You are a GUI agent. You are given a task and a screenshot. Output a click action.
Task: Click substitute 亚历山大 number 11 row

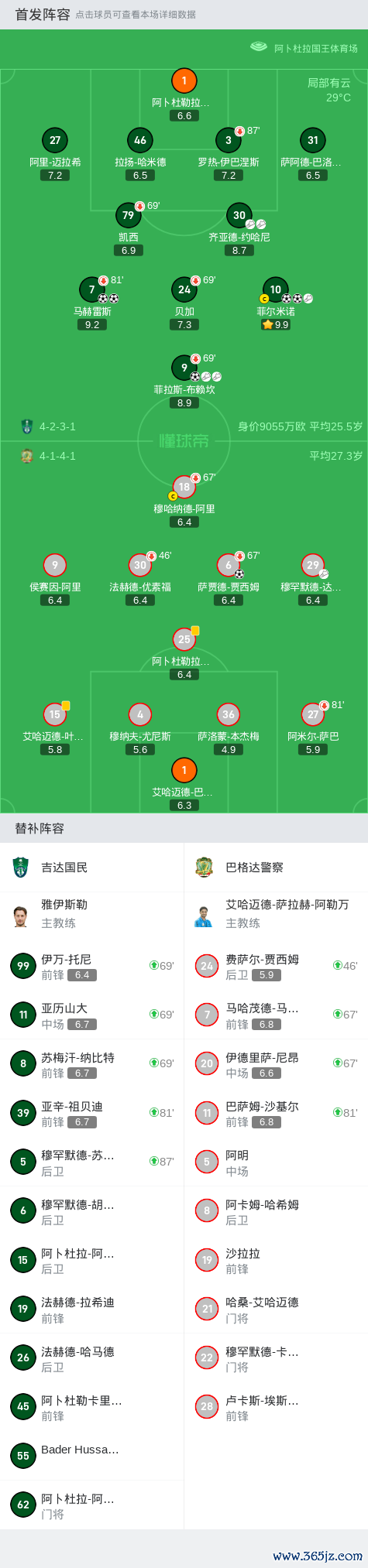point(92,1015)
